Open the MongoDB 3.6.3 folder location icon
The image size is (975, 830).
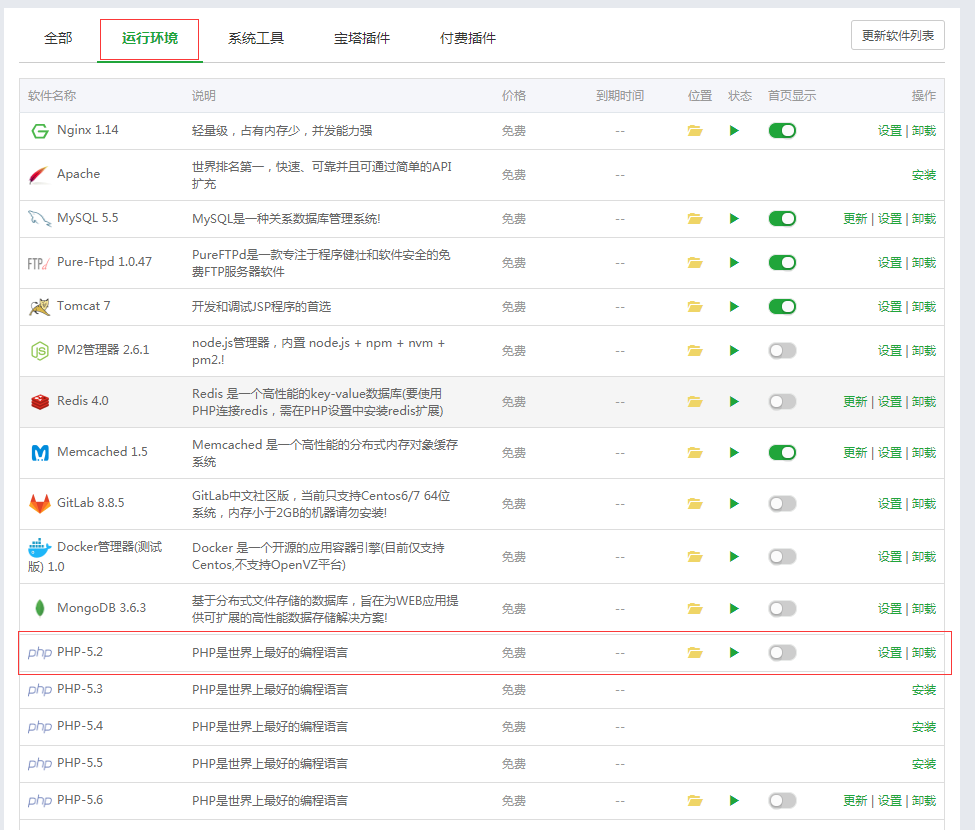point(695,609)
